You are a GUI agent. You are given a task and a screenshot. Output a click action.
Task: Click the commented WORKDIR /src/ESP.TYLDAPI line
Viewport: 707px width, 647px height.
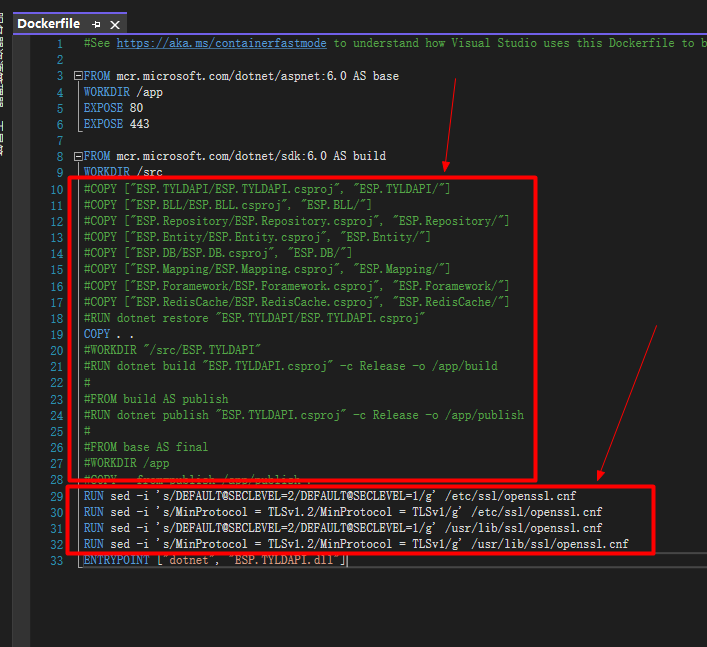coord(172,350)
